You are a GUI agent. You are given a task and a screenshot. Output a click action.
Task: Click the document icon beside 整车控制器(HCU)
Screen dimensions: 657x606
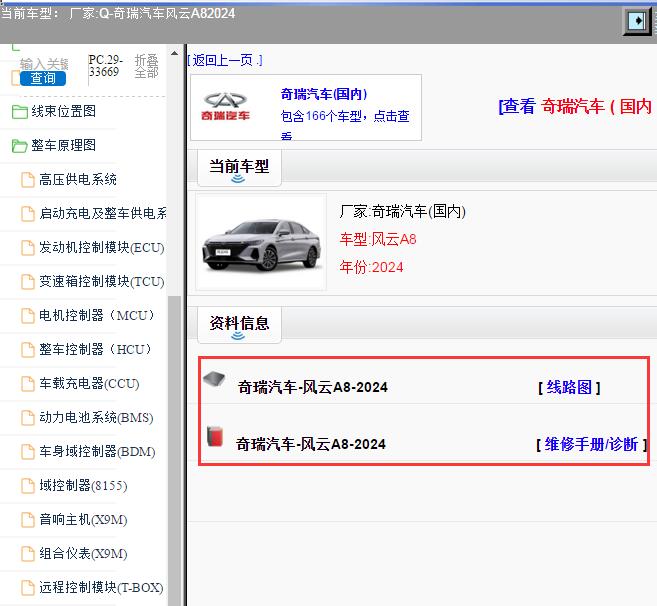pyautogui.click(x=28, y=350)
